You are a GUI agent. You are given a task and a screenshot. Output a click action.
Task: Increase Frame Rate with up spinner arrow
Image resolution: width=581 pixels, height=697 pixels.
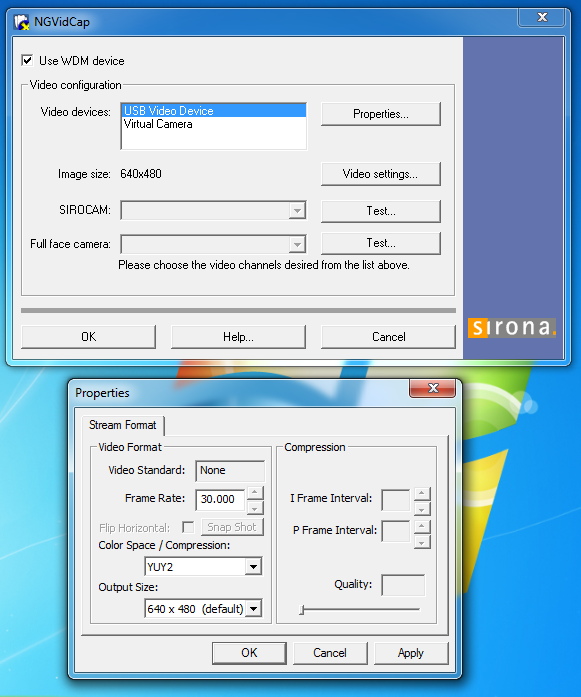[x=254, y=492]
